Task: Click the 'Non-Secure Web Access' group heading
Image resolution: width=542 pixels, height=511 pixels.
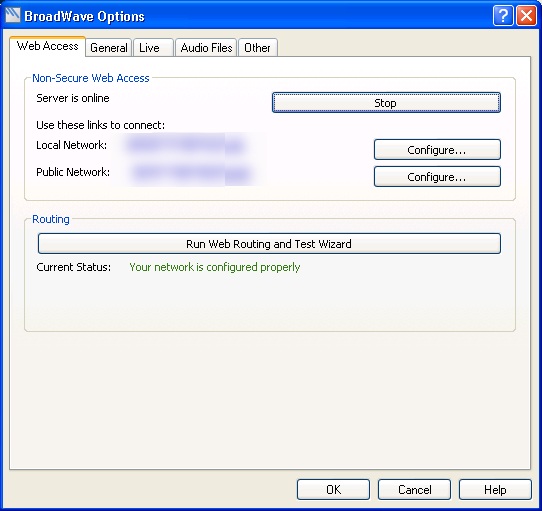Action: (x=91, y=78)
